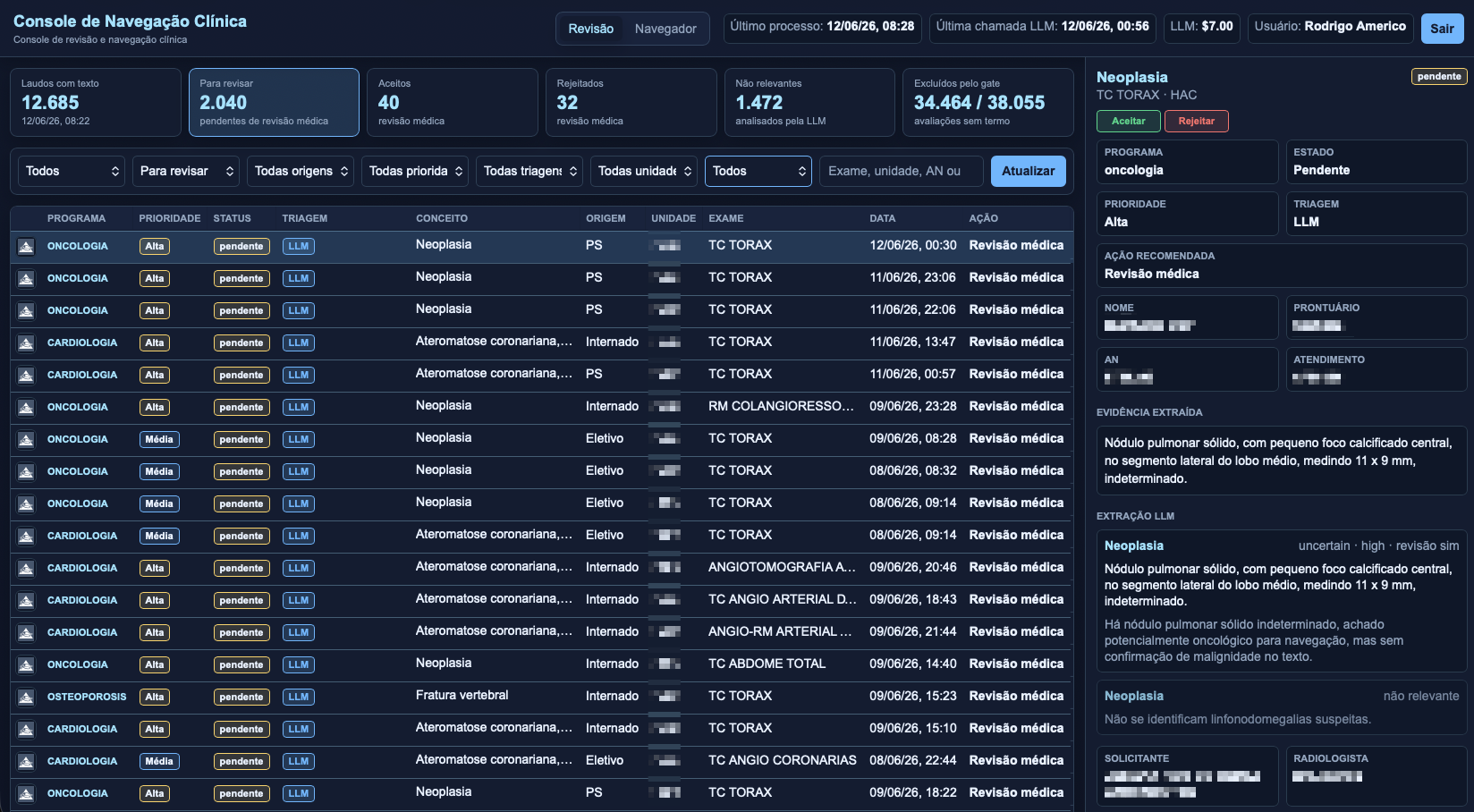
Task: Click the CONCEITO column header
Action: [x=442, y=218]
